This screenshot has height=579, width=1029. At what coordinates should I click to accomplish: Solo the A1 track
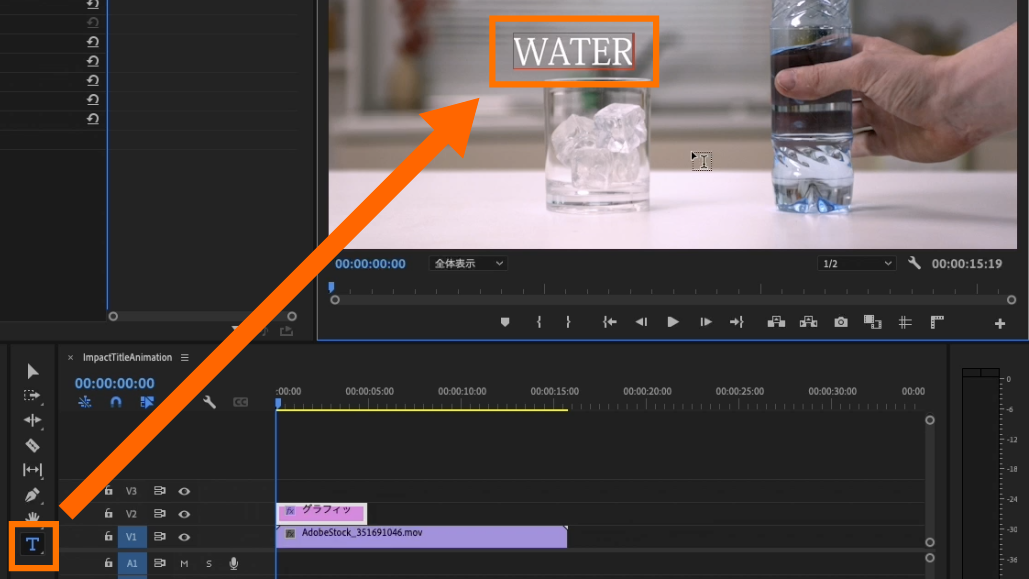click(209, 563)
